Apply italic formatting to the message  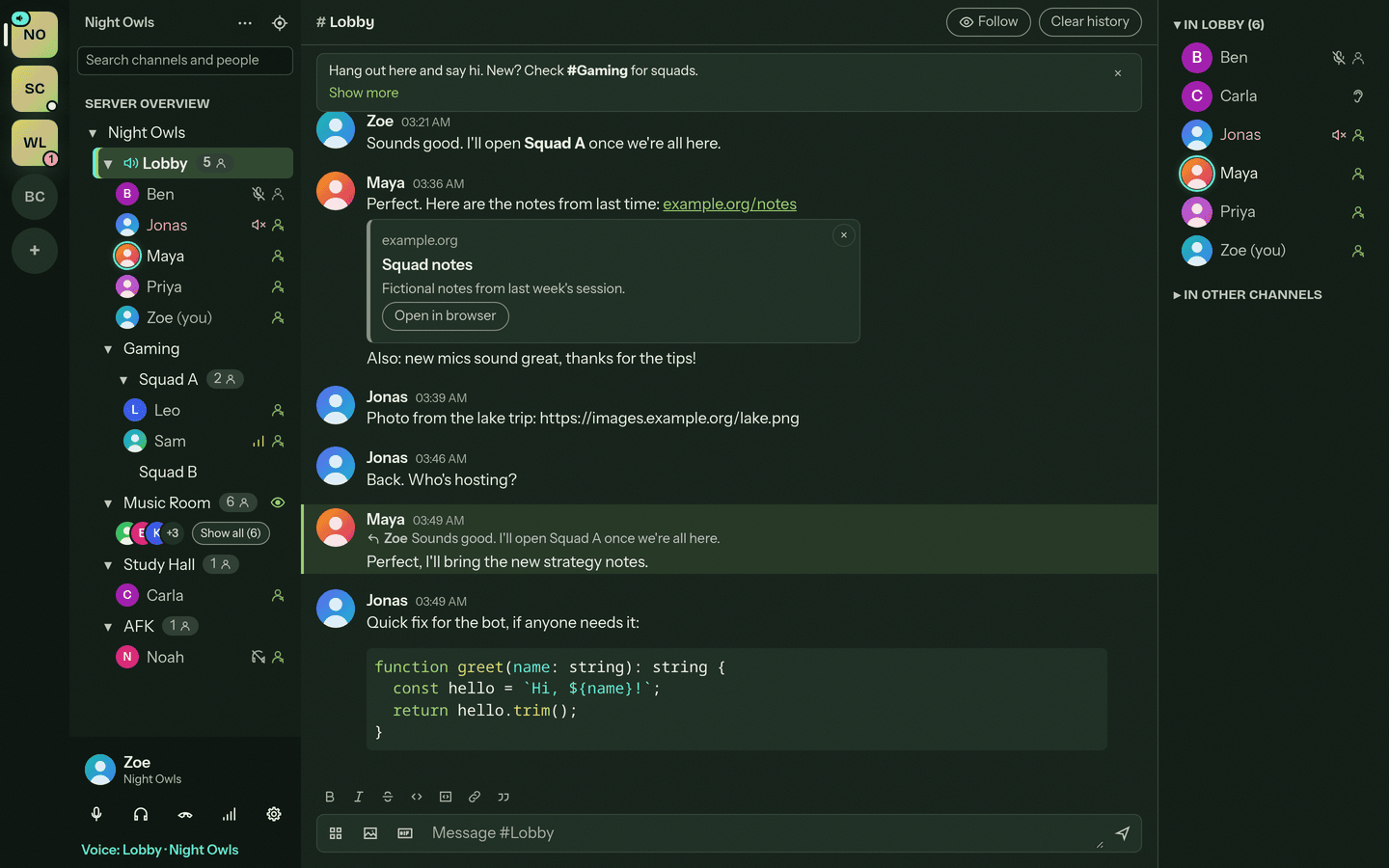[359, 797]
